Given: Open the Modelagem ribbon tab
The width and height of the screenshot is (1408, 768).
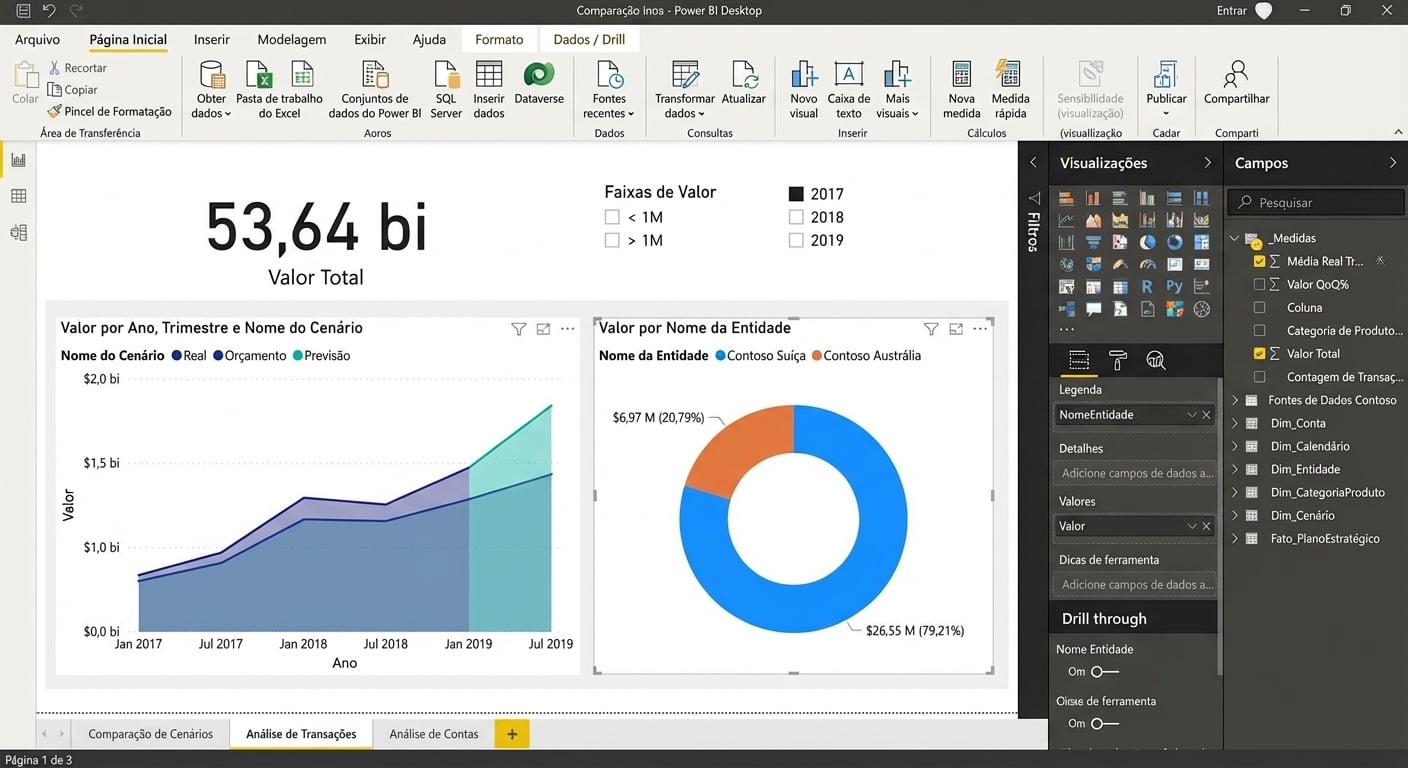Looking at the screenshot, I should [292, 40].
